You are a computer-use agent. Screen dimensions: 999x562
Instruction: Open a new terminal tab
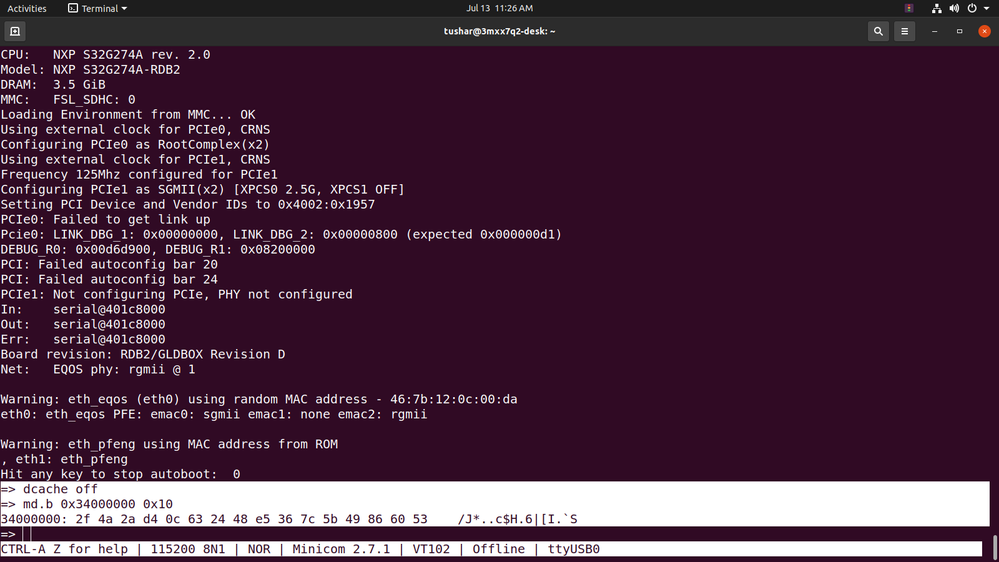(15, 31)
